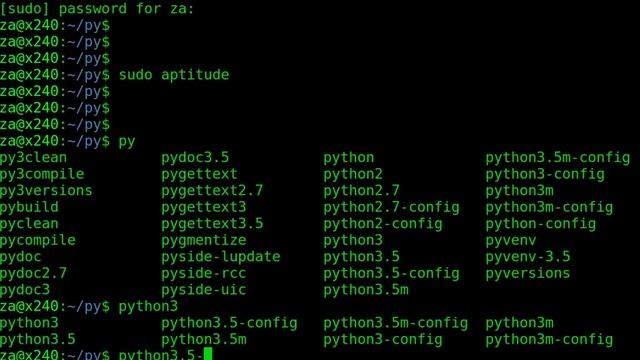This screenshot has width=640, height=360.
Task: Select pyversions in the completion list
Action: click(x=528, y=273)
